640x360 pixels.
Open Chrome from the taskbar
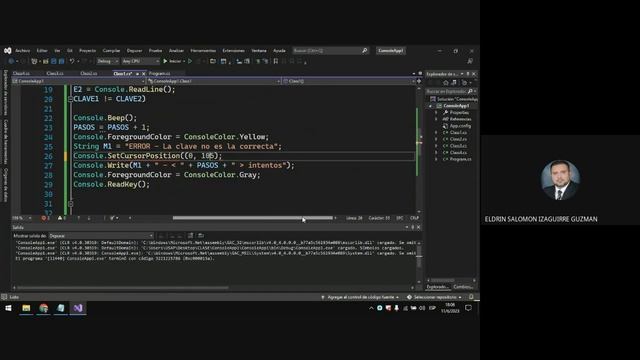(44, 308)
